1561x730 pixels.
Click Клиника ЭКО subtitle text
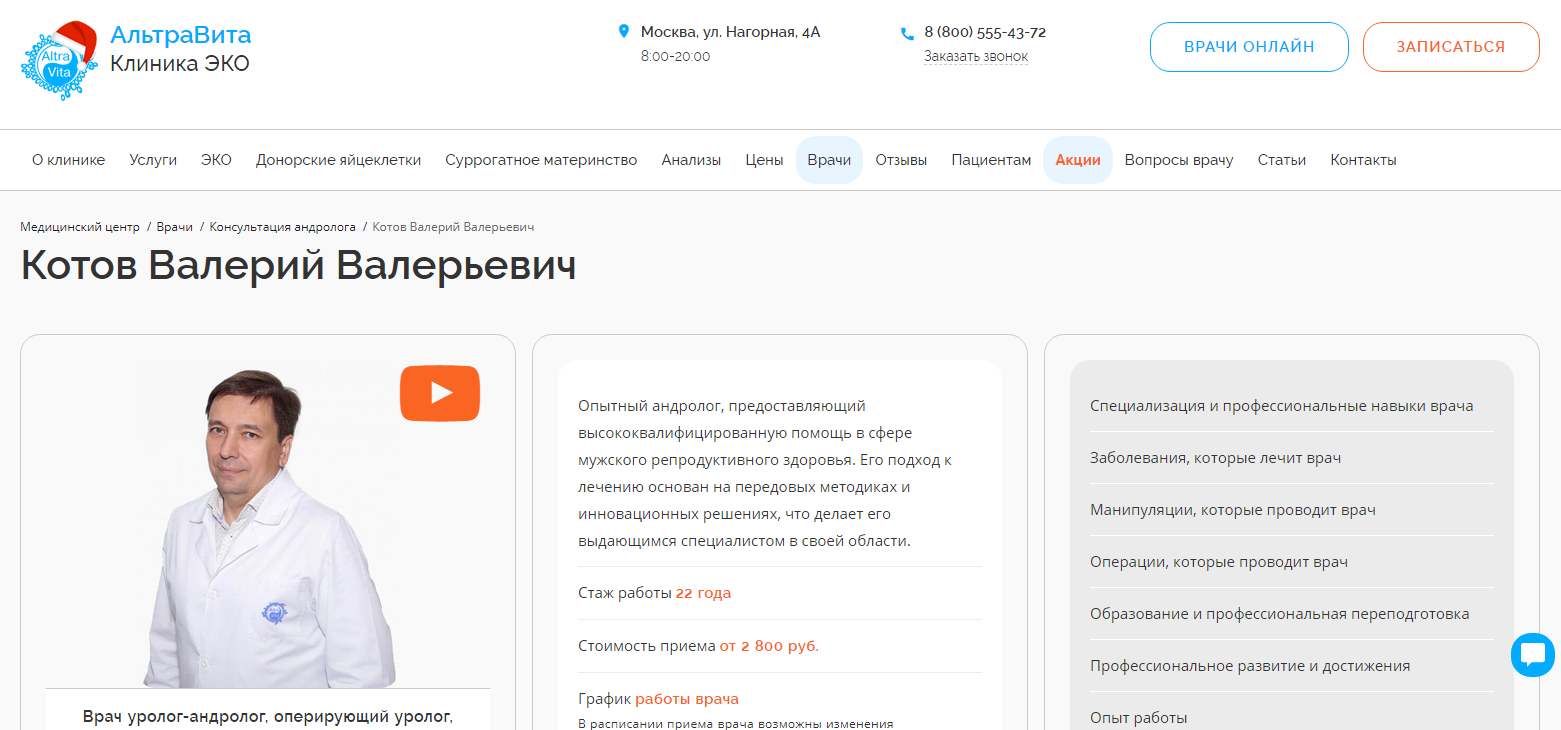pos(180,64)
